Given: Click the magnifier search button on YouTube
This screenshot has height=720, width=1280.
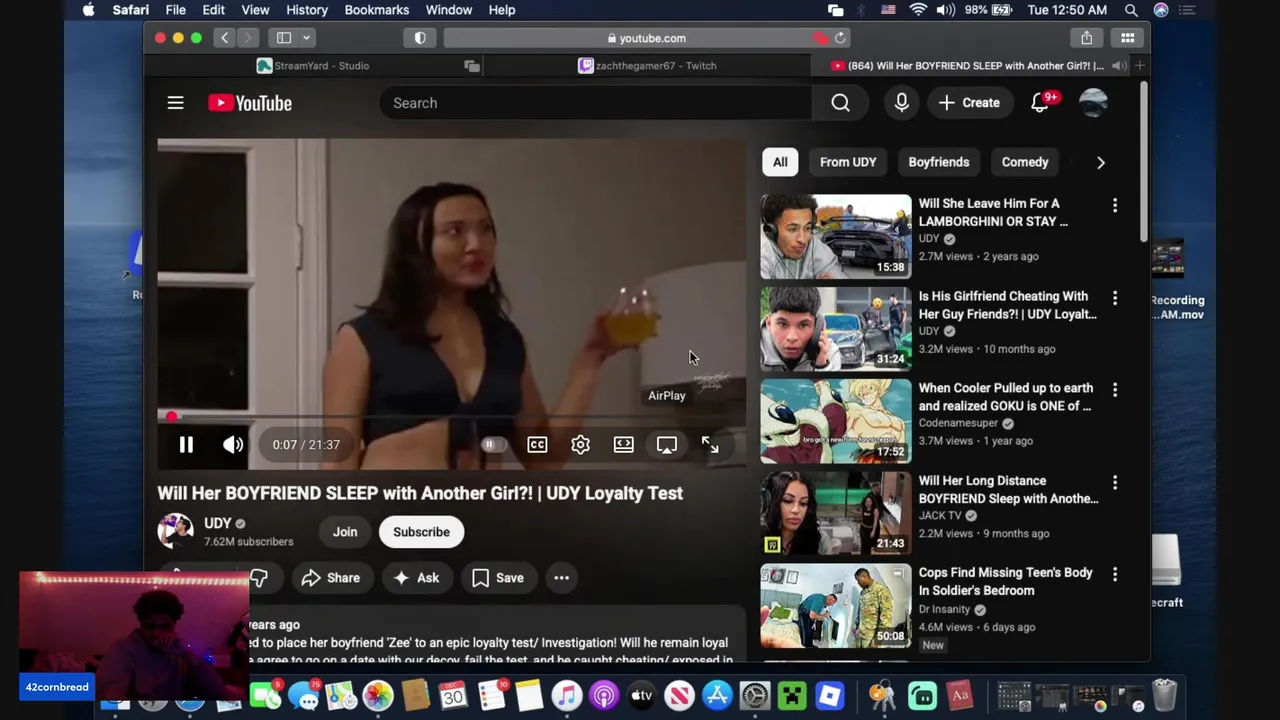Looking at the screenshot, I should pyautogui.click(x=840, y=103).
